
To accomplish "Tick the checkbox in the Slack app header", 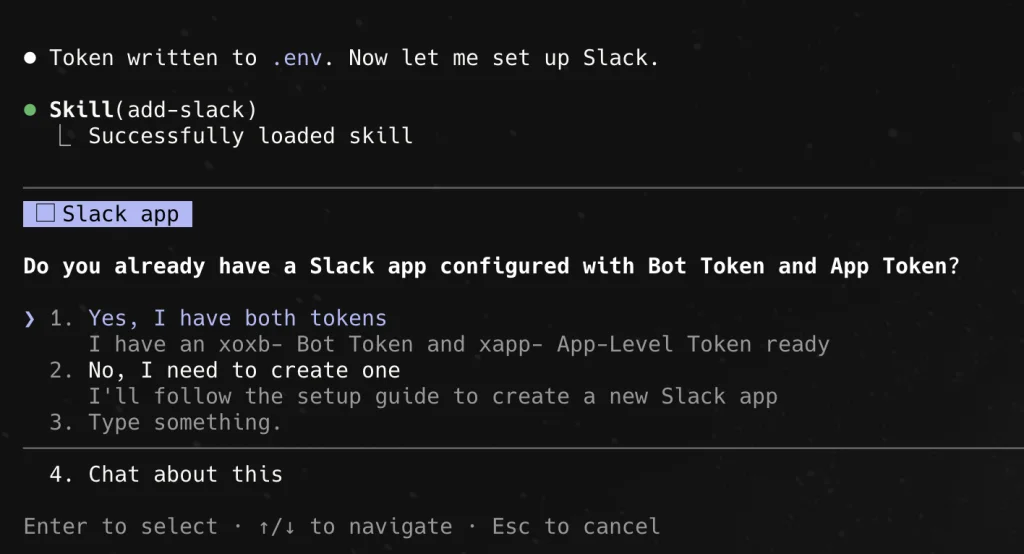I will (45, 214).
